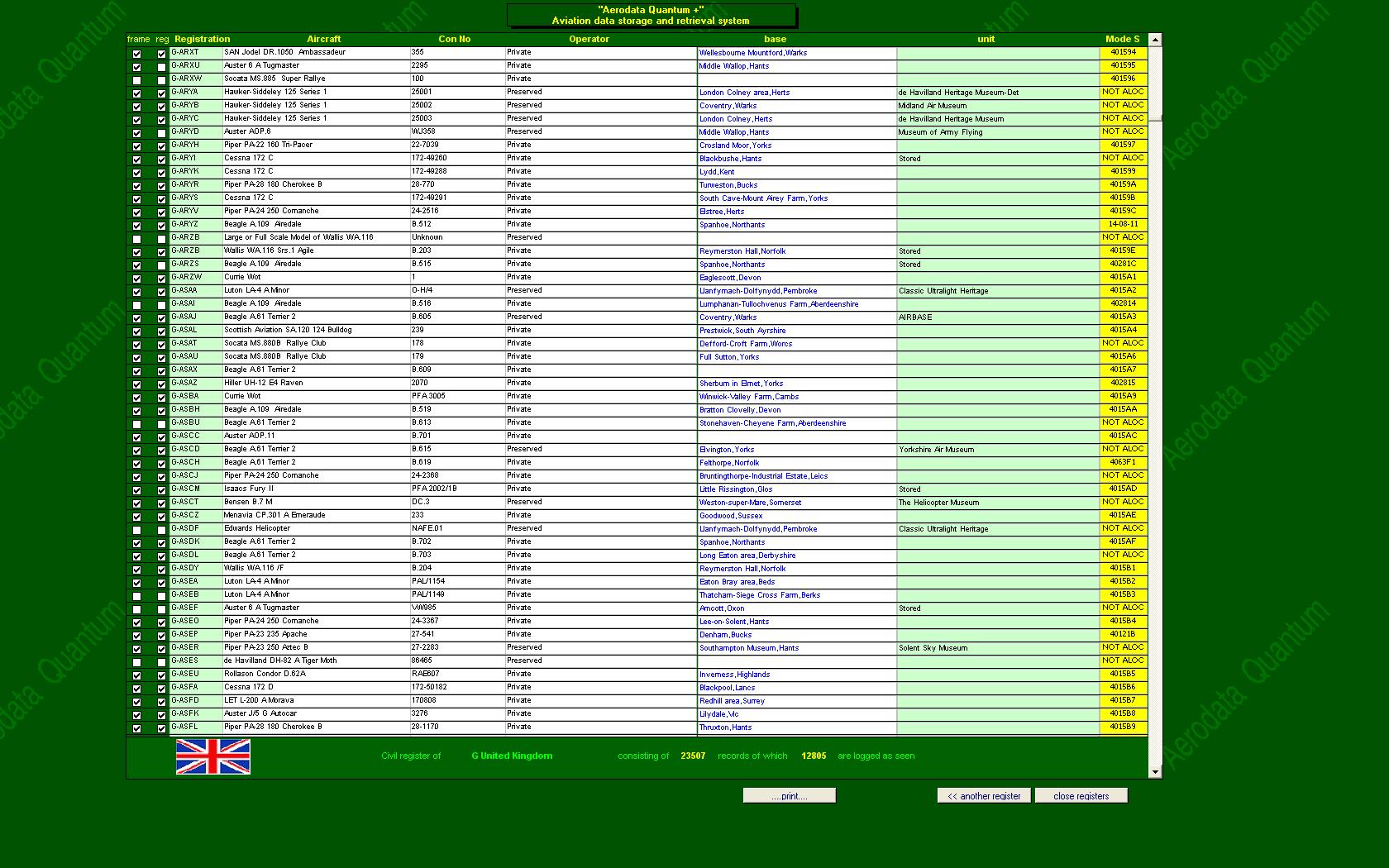
Task: Click the scrollbar down arrow
Action: 1155,772
